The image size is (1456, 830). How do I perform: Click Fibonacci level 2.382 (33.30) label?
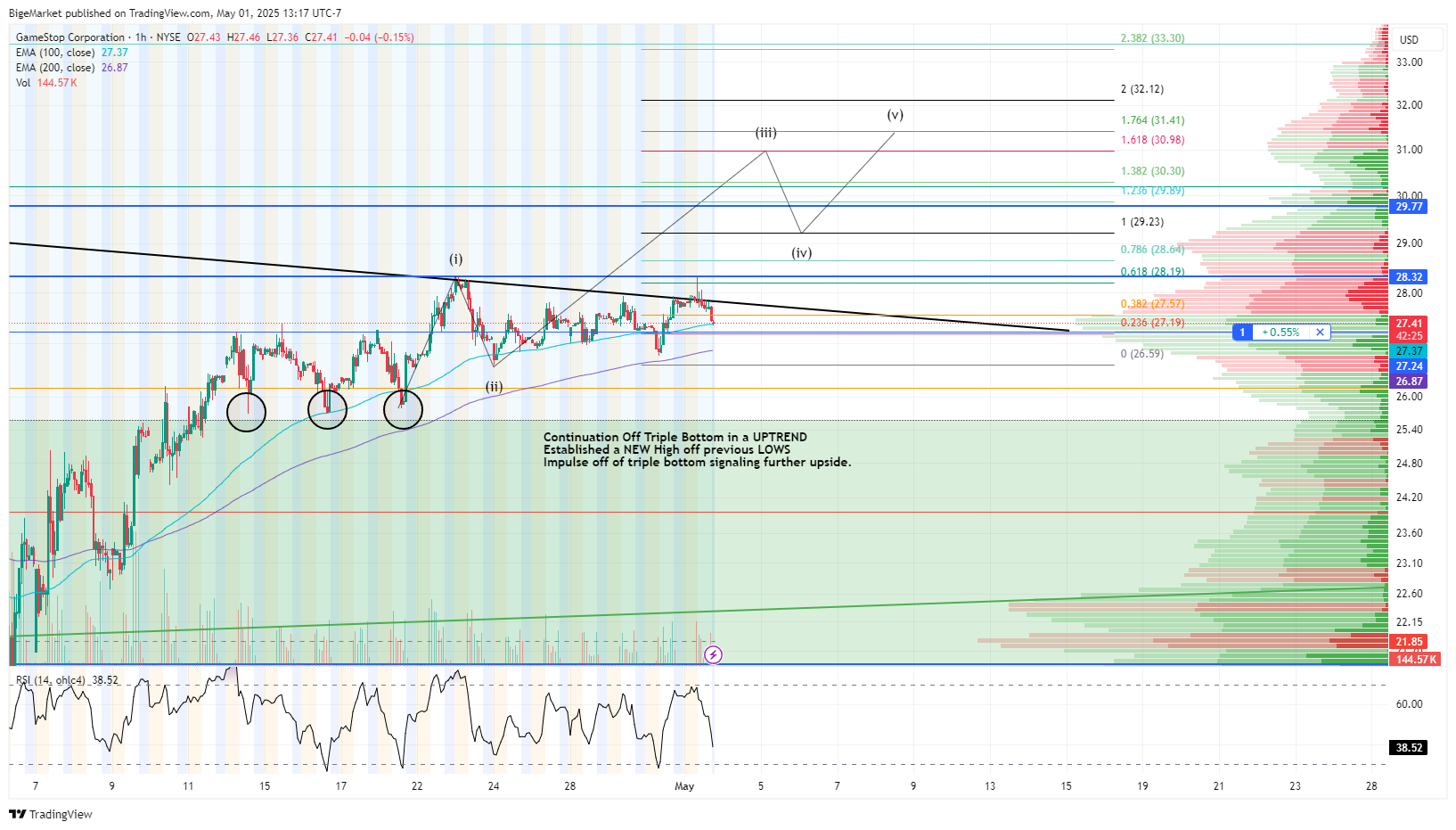click(x=1152, y=38)
